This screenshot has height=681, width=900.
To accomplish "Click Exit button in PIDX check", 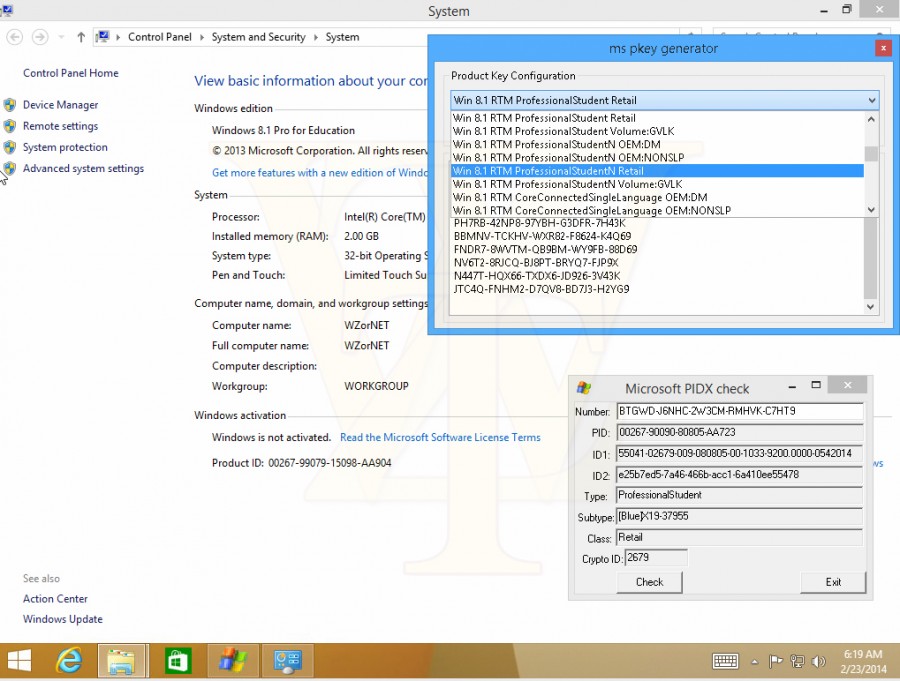I will pyautogui.click(x=833, y=582).
